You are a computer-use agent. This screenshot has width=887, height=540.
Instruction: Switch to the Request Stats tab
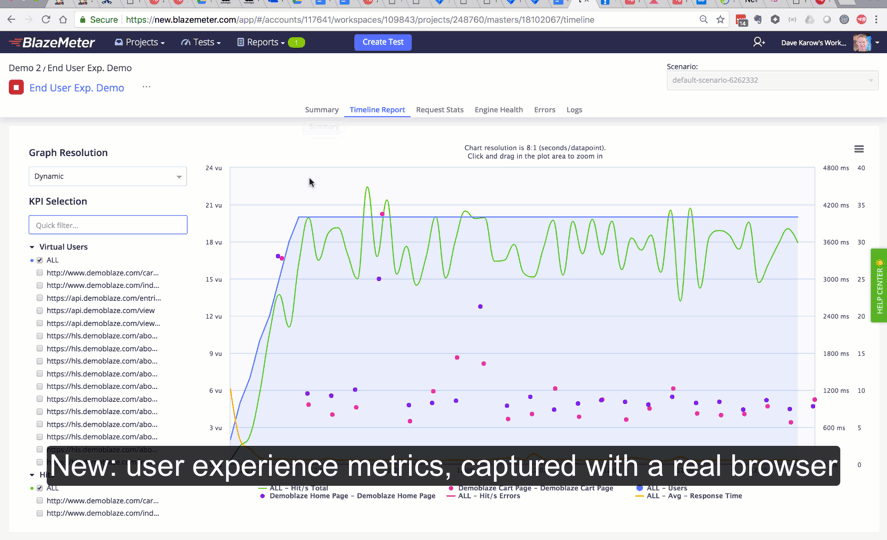pos(440,110)
